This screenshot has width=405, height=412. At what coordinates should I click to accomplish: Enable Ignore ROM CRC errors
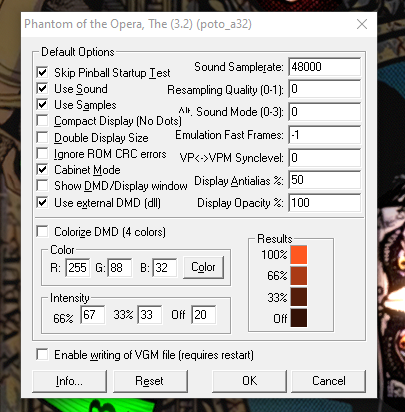point(42,154)
